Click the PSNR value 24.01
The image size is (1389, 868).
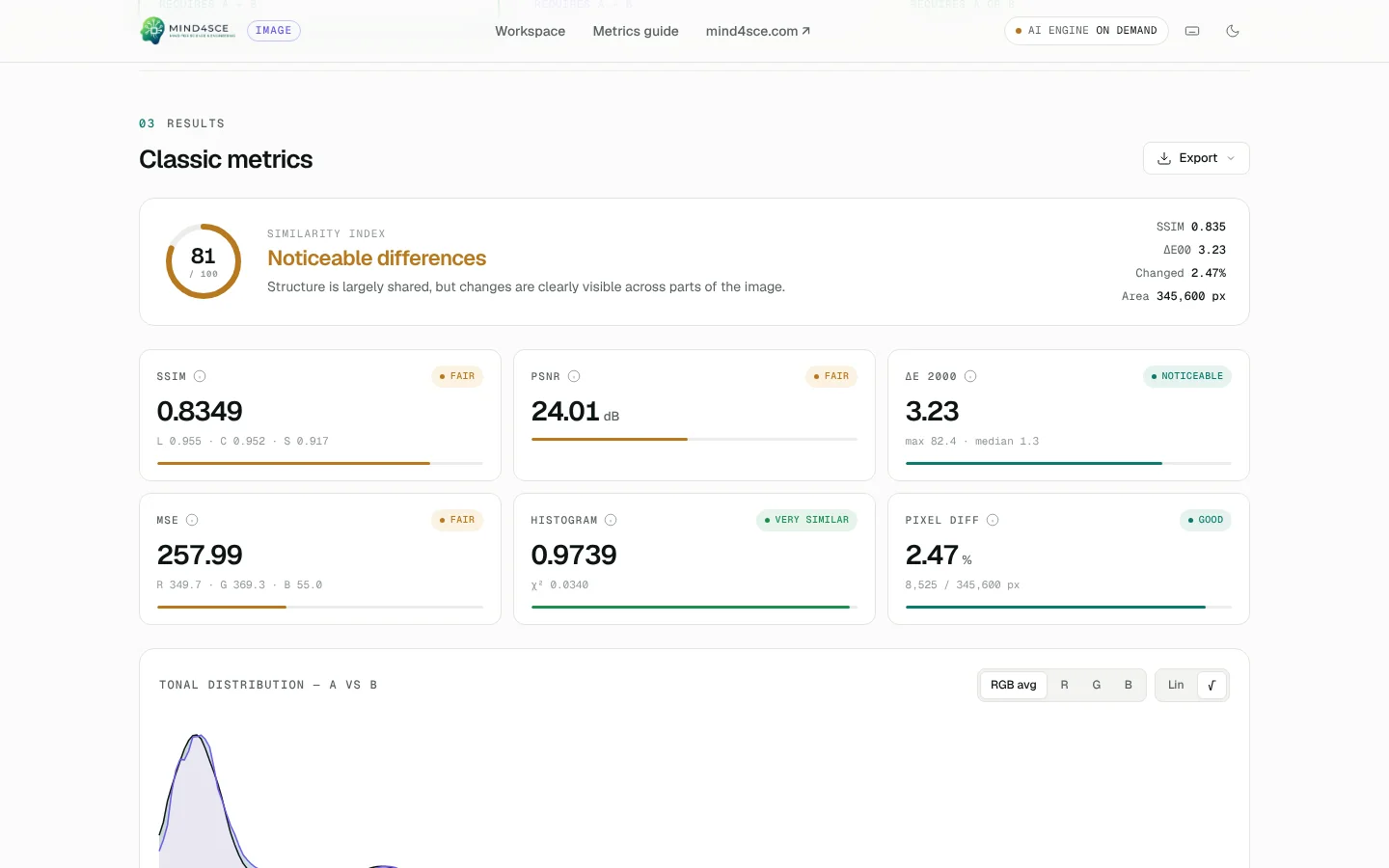[565, 411]
